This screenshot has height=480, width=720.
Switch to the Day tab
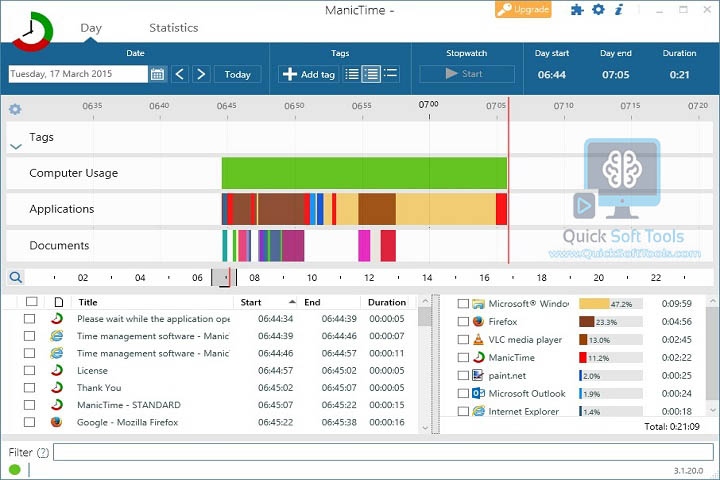[x=91, y=28]
